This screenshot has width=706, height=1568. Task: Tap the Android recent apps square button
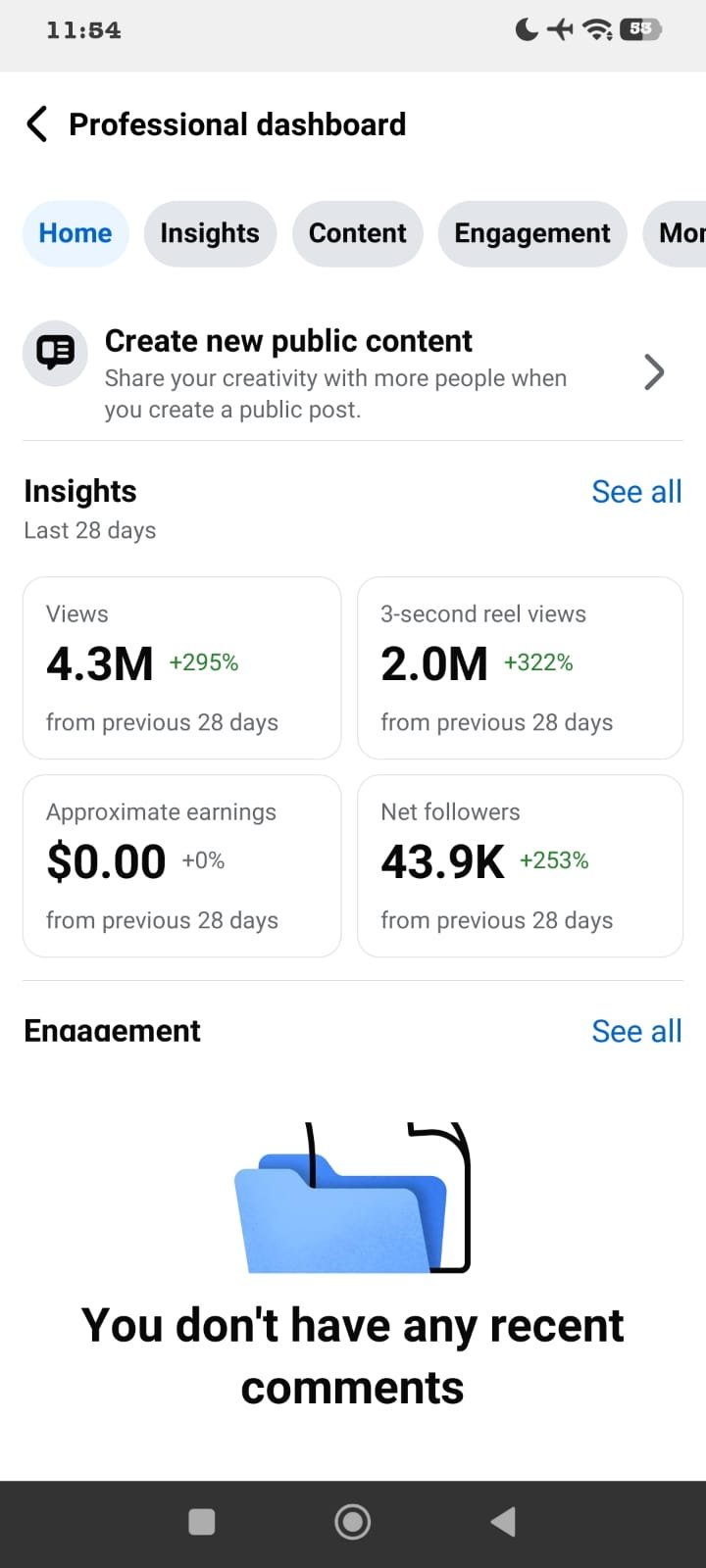202,1522
